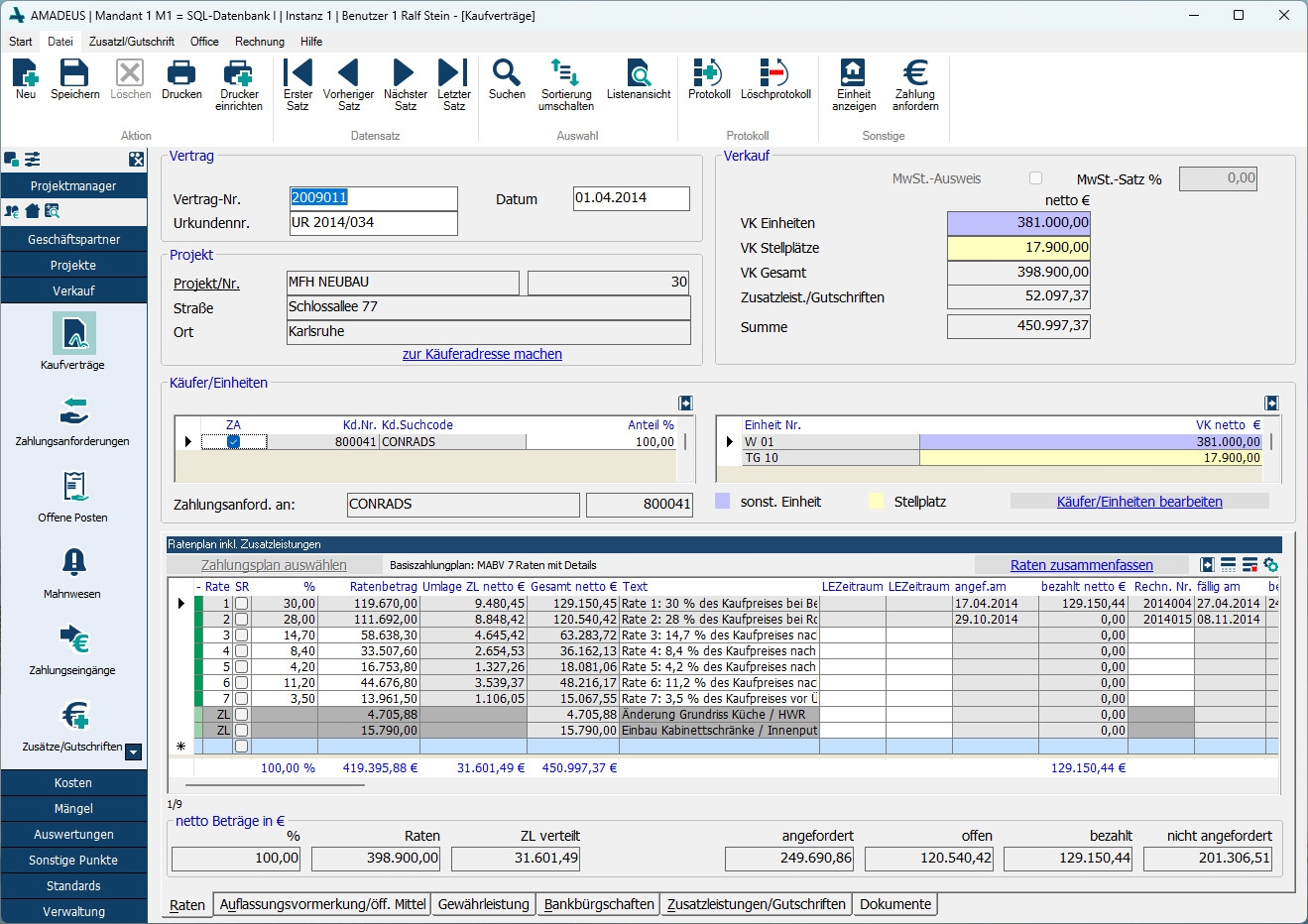This screenshot has width=1308, height=924.
Task: Switch to the Bankbürgschaften tab
Action: point(599,904)
